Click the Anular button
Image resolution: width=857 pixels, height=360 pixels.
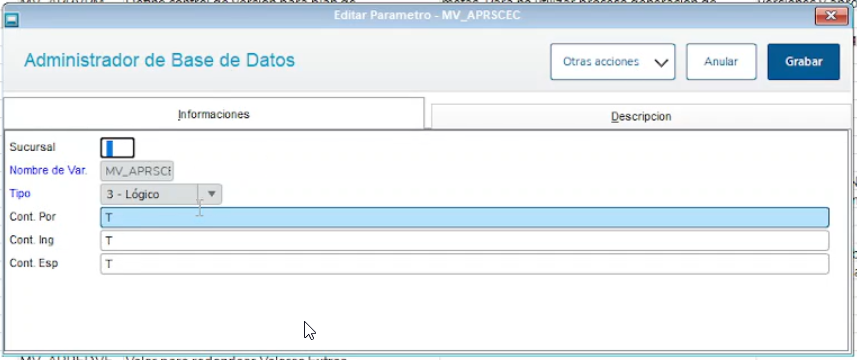click(721, 62)
